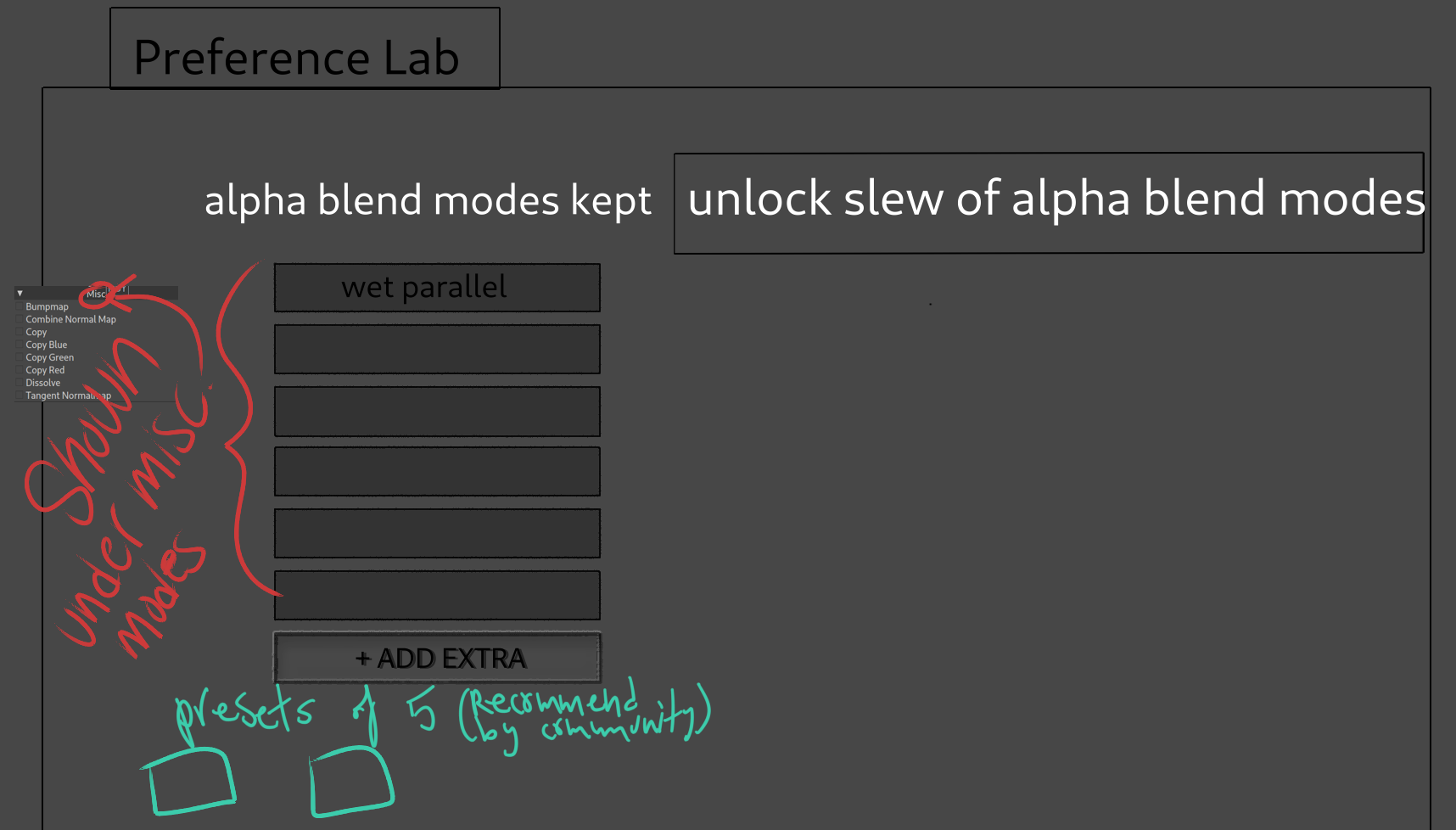Click the empty slot above ADD EXTRA
1456x830 pixels.
[437, 595]
